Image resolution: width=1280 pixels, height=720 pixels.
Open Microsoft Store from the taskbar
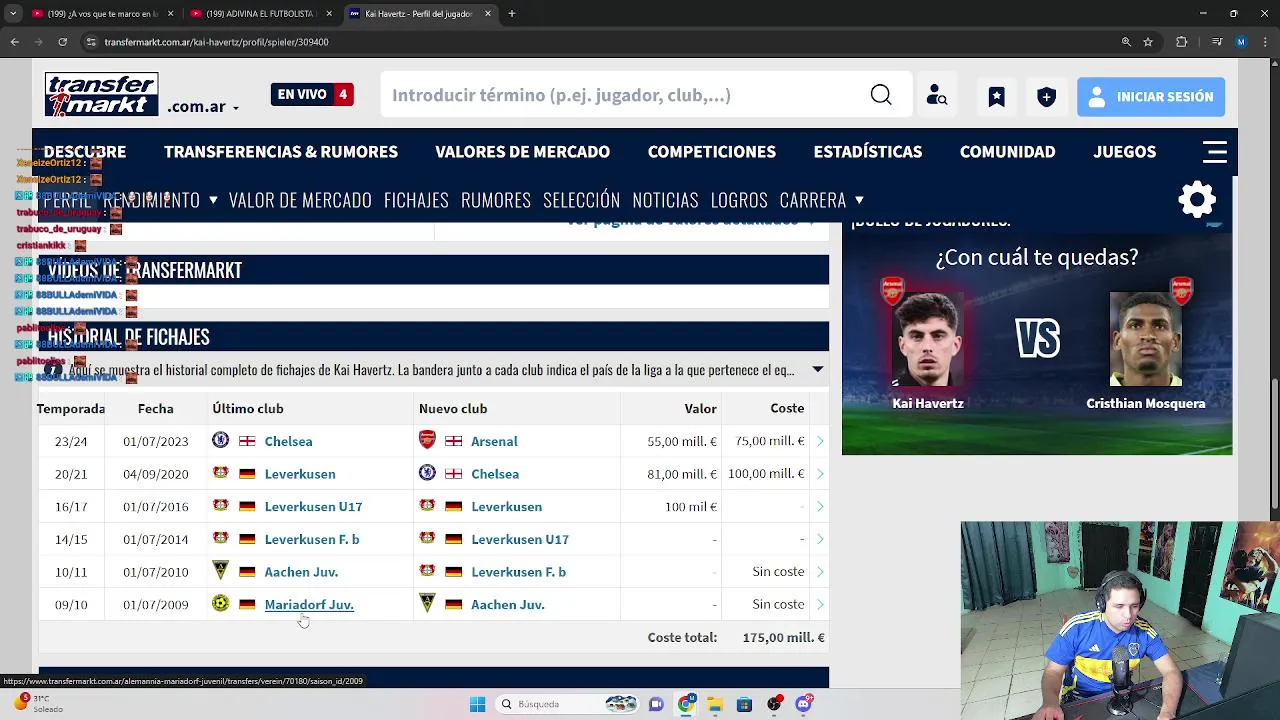coord(744,704)
